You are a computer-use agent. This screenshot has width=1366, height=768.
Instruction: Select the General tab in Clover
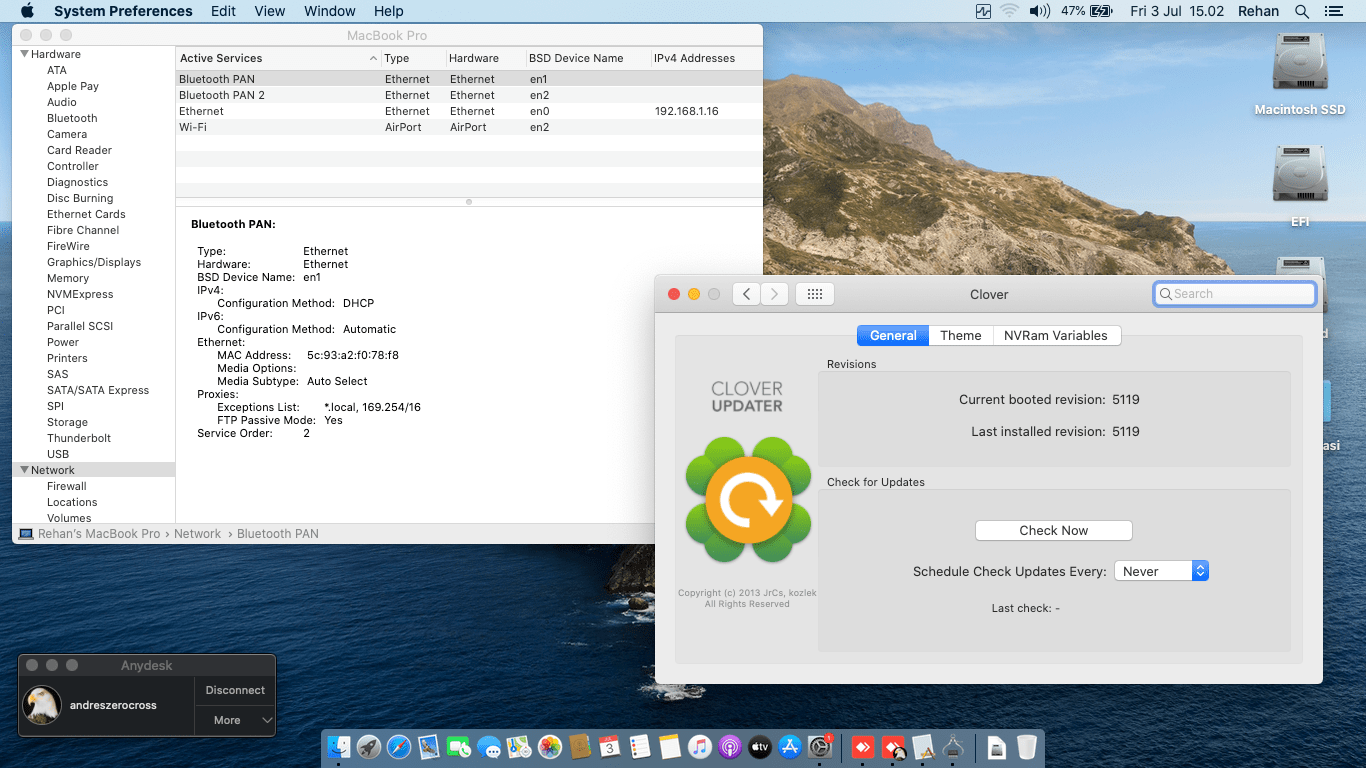(893, 336)
